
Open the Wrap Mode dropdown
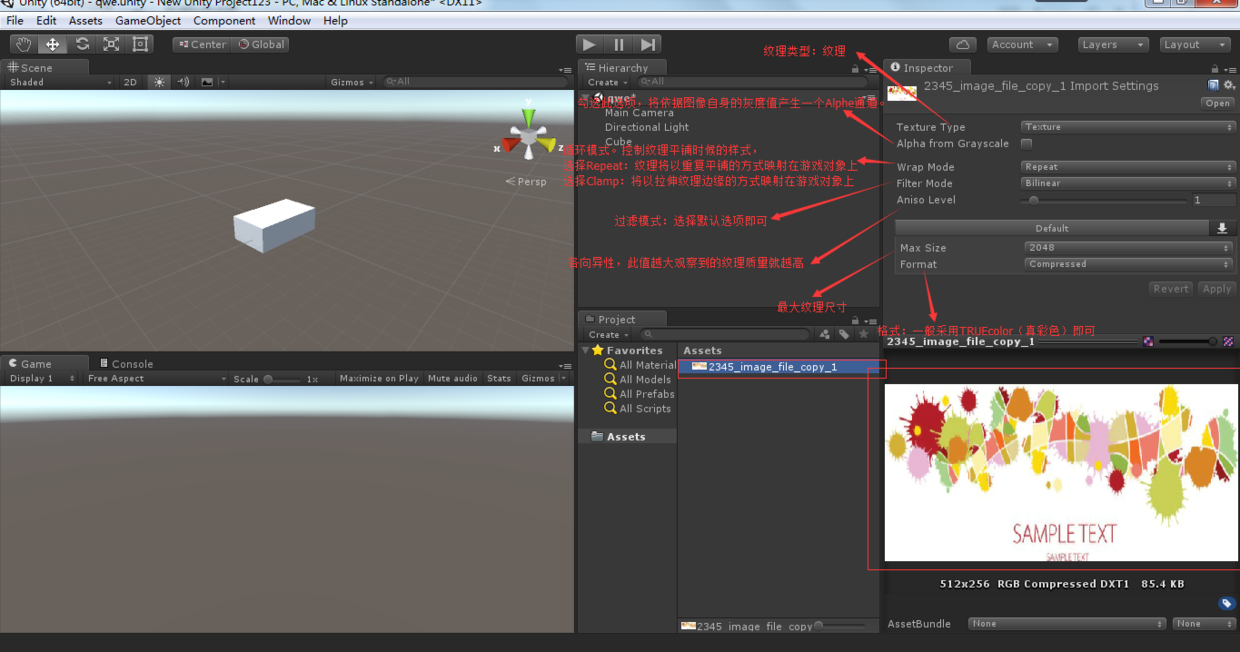coord(1128,167)
